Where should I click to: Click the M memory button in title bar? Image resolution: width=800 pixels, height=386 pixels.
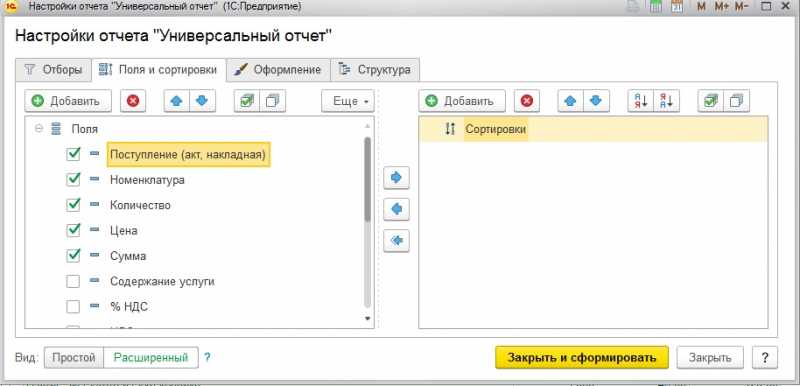pyautogui.click(x=701, y=7)
